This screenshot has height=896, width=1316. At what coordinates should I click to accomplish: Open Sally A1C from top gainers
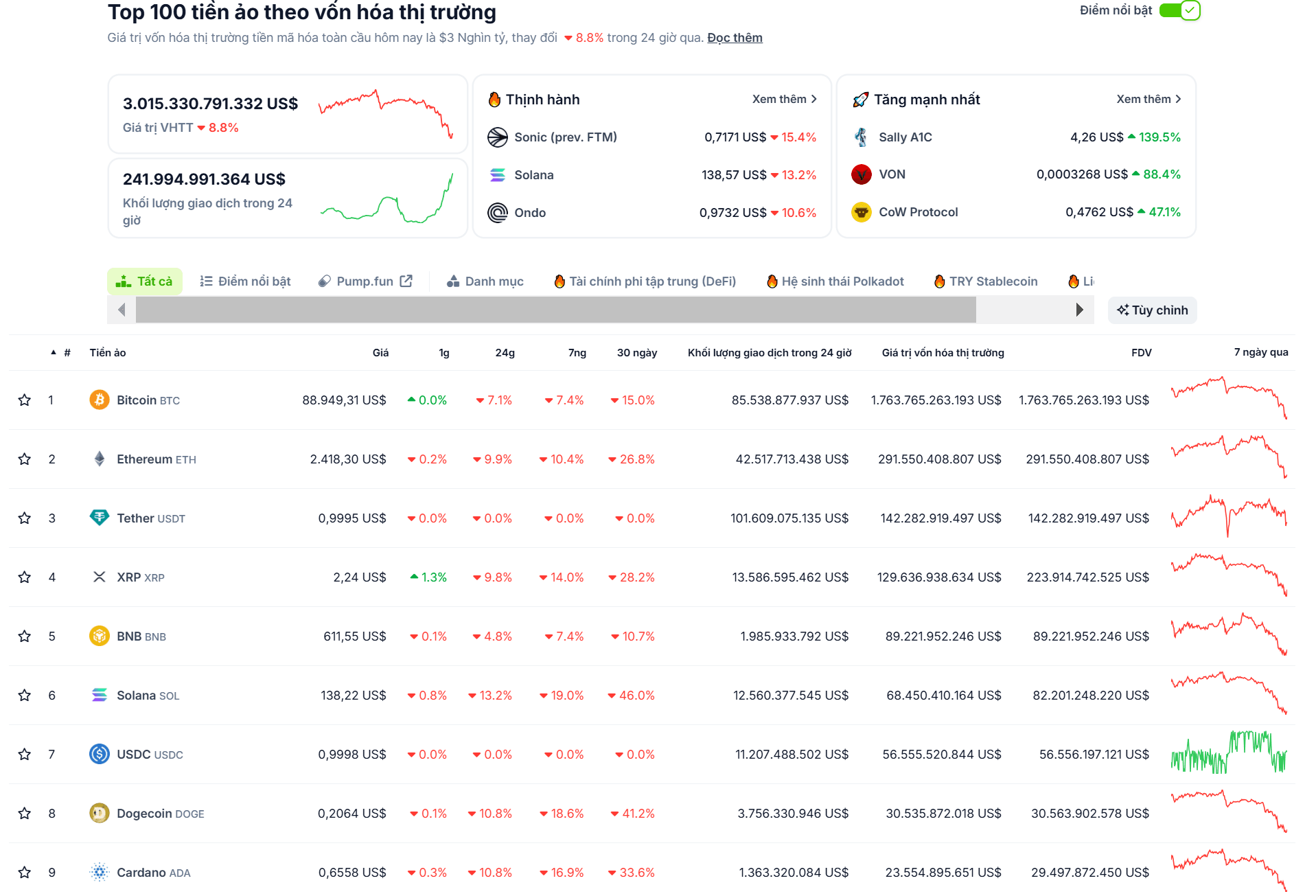[x=905, y=137]
